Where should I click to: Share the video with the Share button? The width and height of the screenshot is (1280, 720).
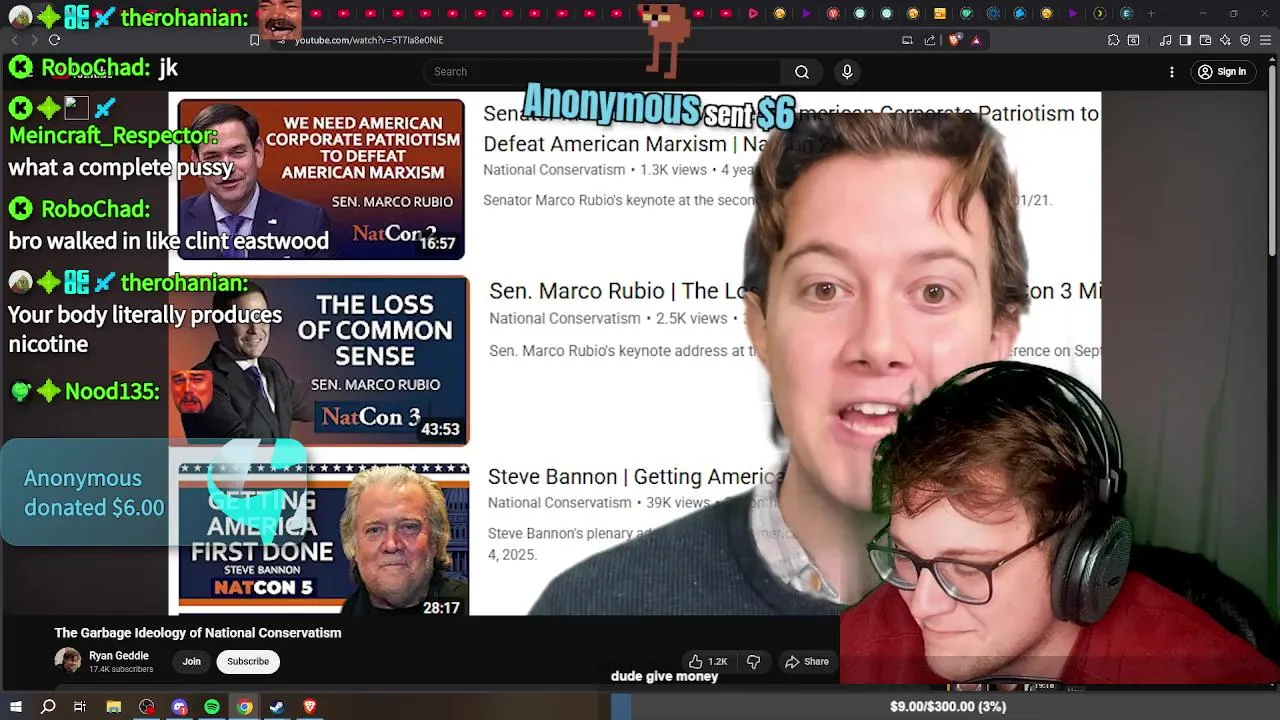coord(807,662)
